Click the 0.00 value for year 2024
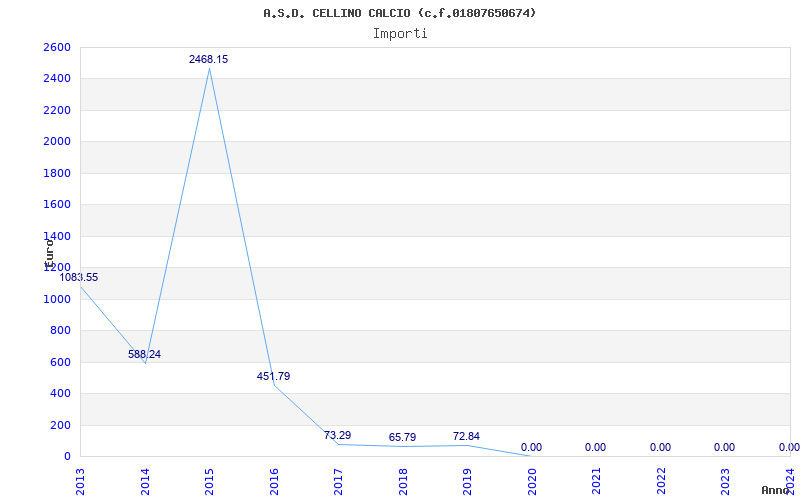The image size is (800, 500). [x=789, y=447]
